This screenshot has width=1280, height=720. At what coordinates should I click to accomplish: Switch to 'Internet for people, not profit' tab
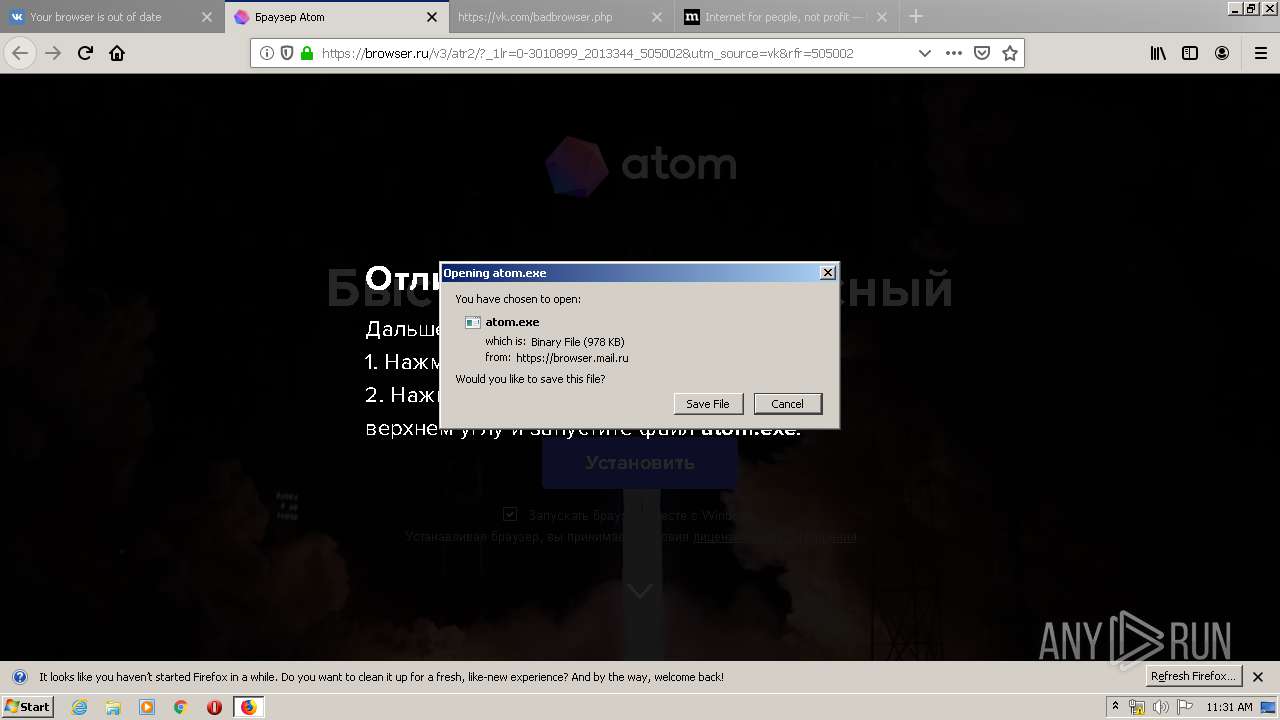785,17
